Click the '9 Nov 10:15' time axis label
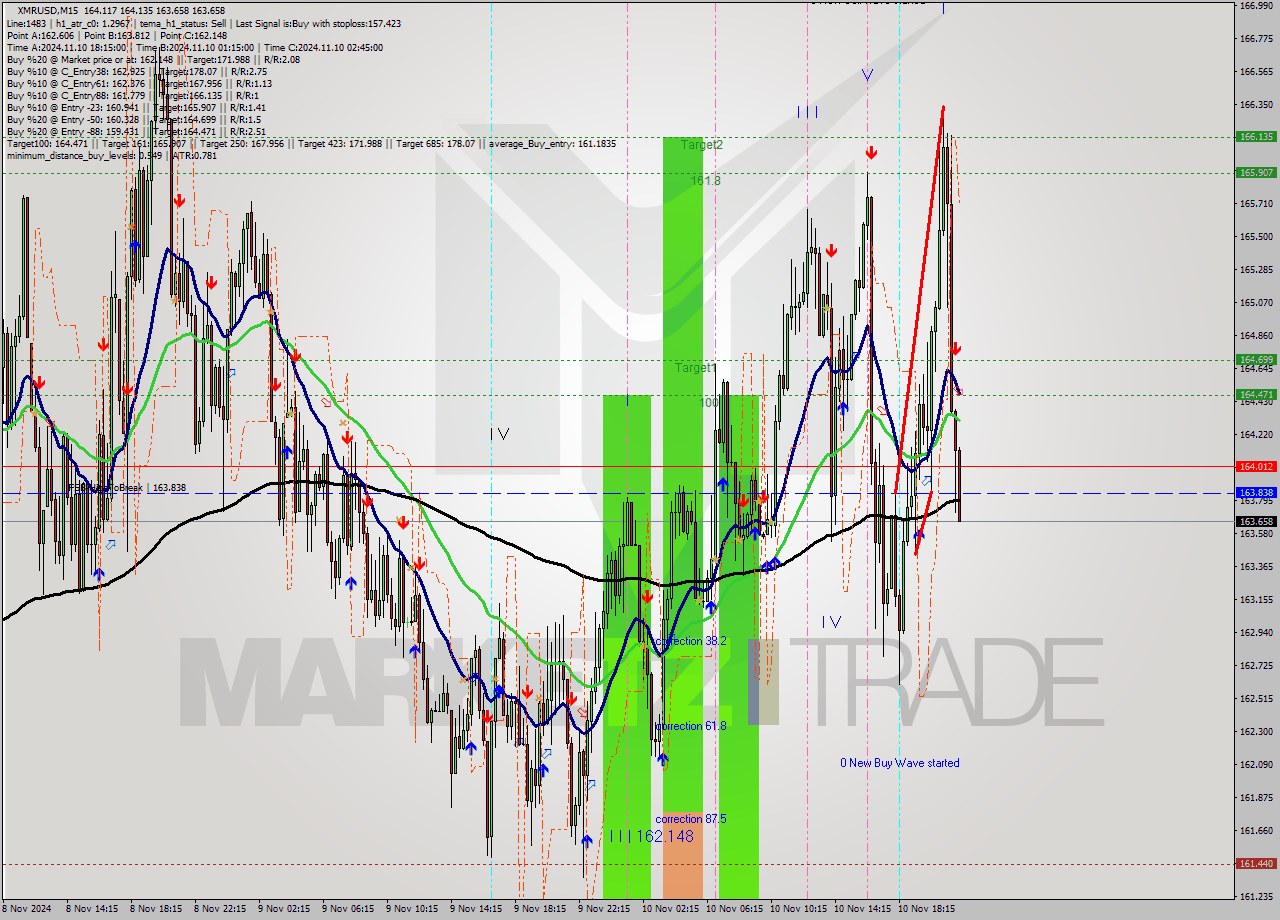 [x=412, y=909]
